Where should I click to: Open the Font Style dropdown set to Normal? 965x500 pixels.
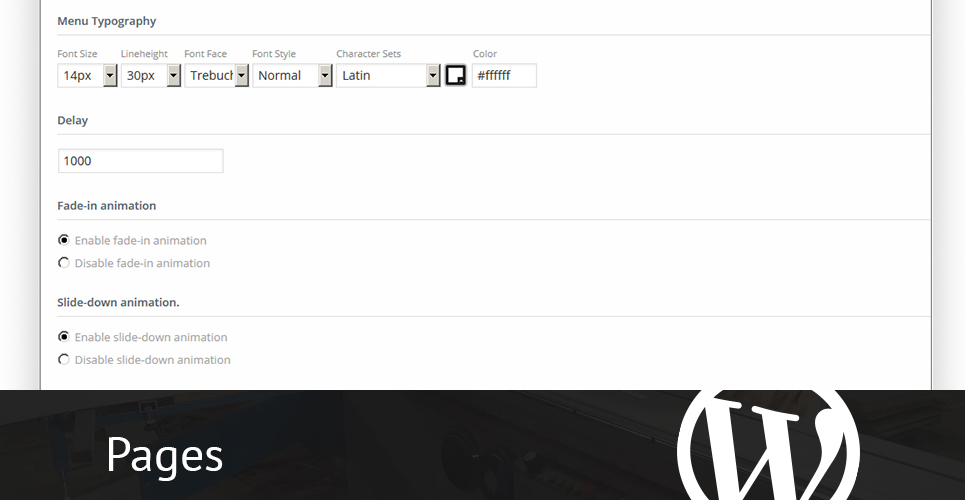coord(292,76)
